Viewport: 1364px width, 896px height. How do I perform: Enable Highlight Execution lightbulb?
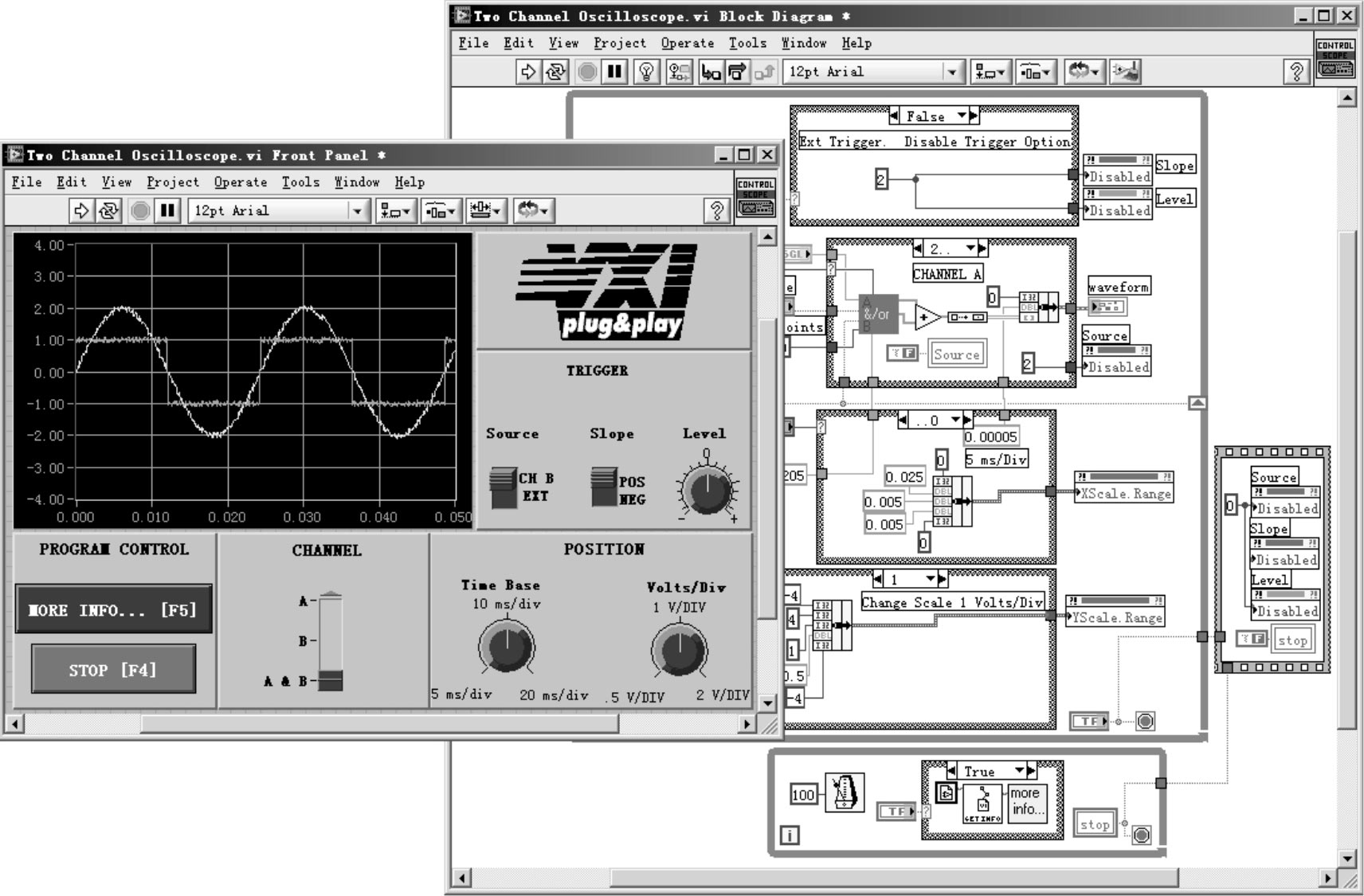click(646, 72)
